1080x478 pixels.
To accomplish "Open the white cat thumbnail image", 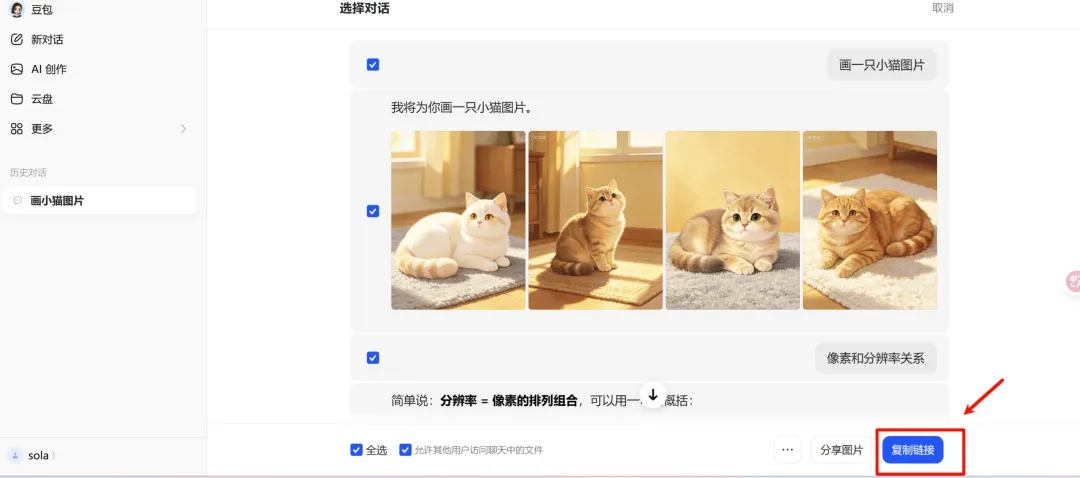I will 458,220.
